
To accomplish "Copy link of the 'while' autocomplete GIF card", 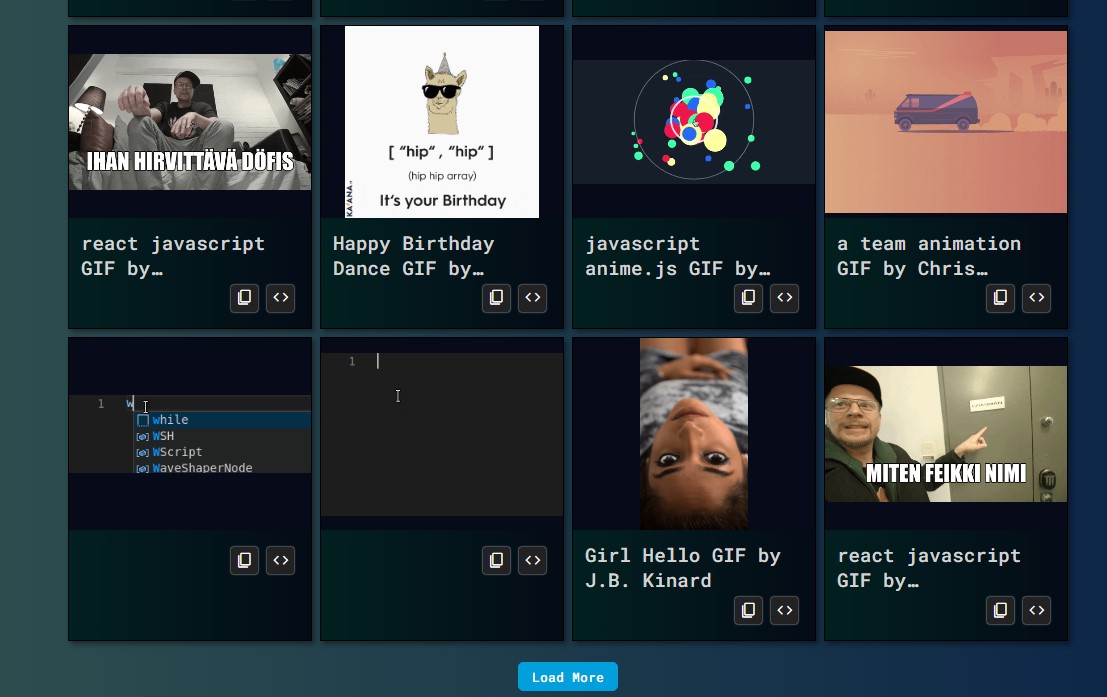I will point(244,560).
